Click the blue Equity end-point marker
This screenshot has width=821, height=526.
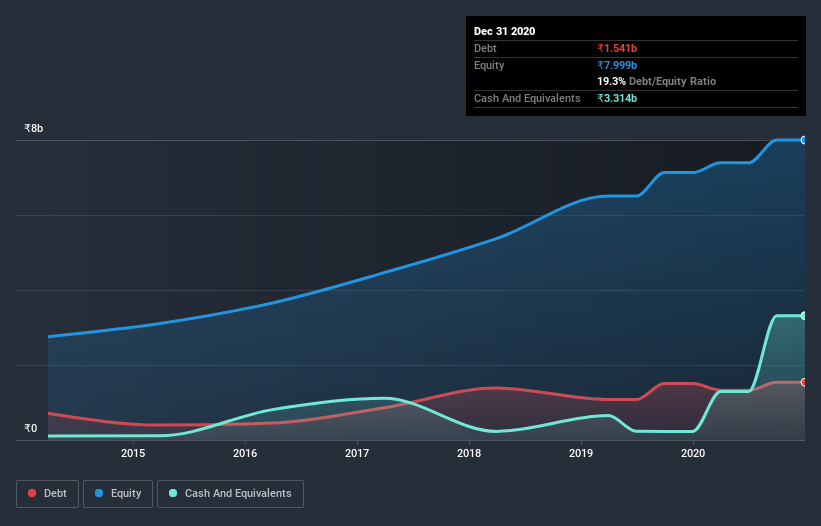(x=804, y=140)
